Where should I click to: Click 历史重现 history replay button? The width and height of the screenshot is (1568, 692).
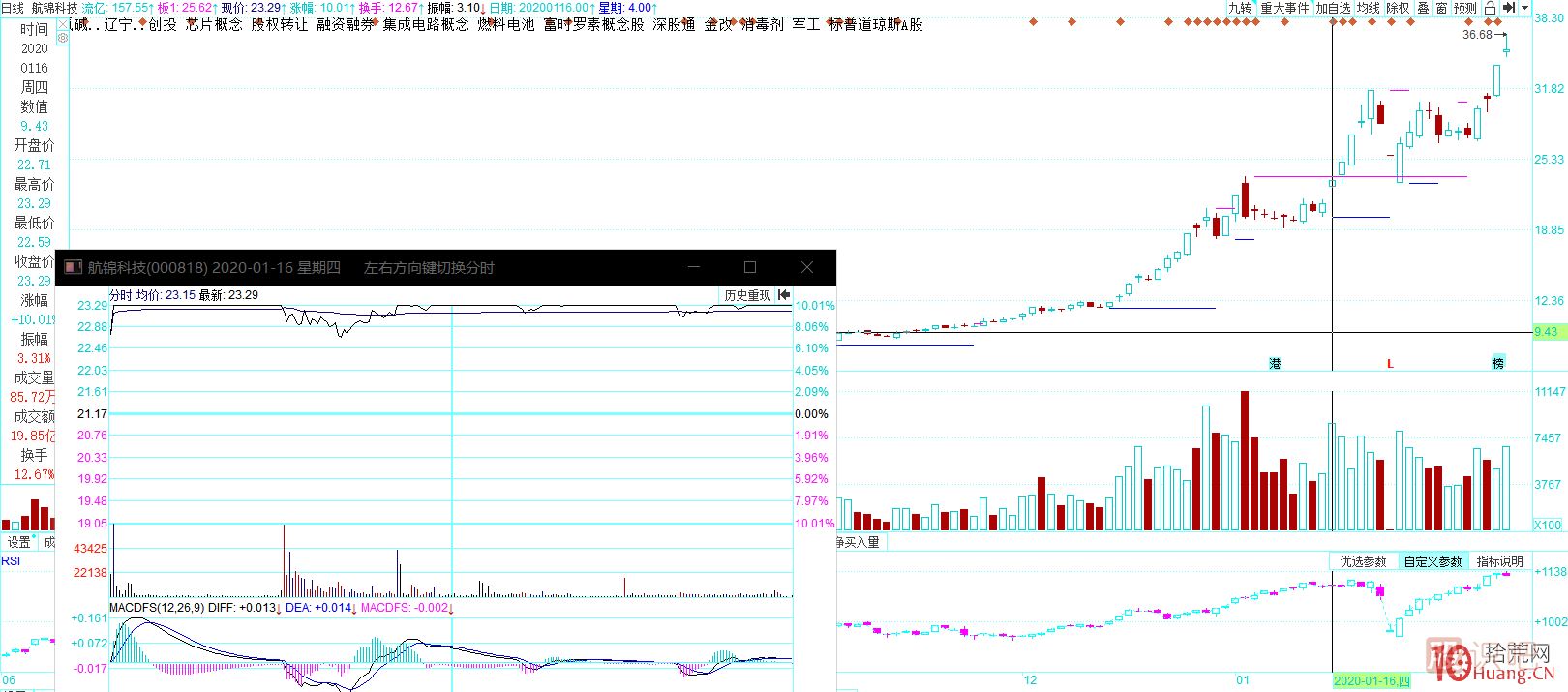click(747, 295)
